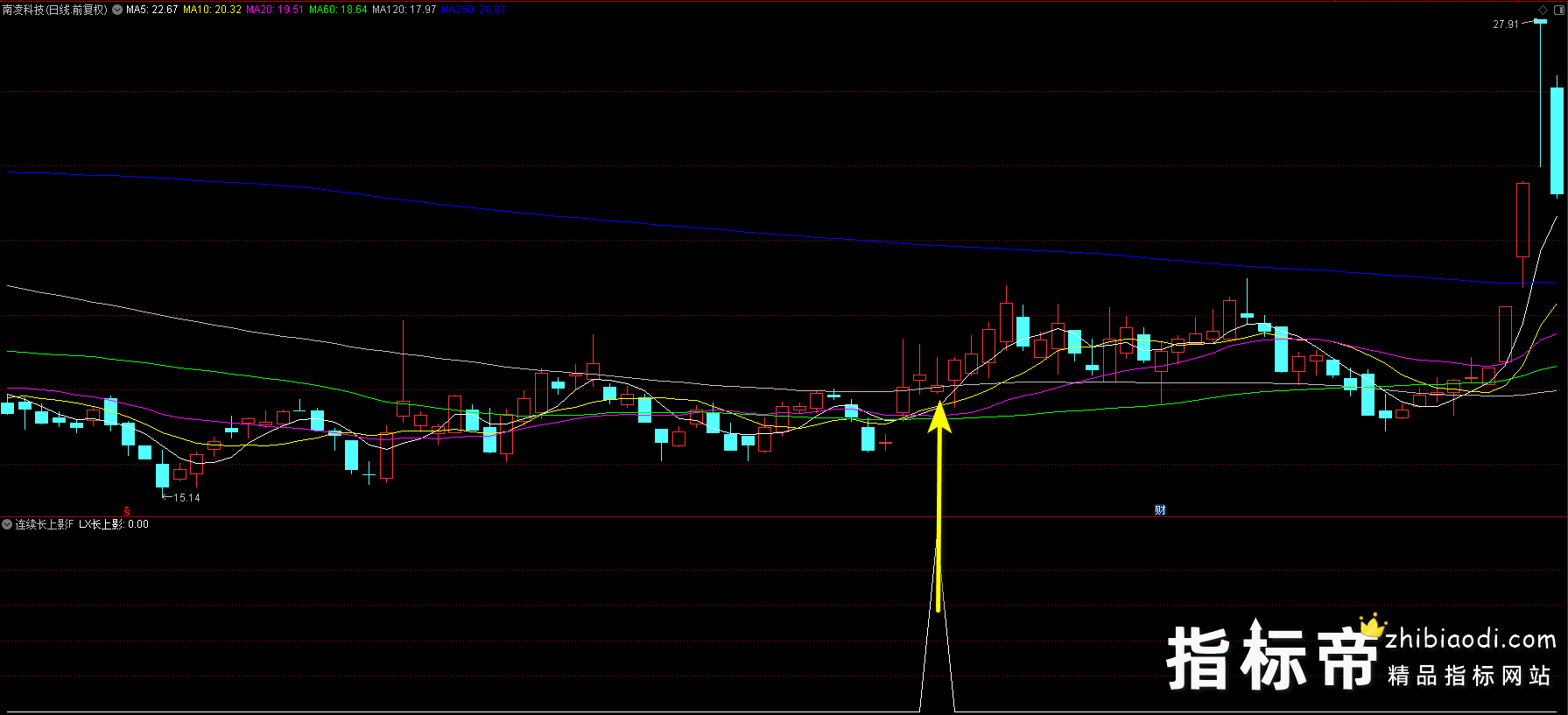Image resolution: width=1568 pixels, height=715 pixels.
Task: Select the MA5: 22.67 label
Action: pos(152,10)
